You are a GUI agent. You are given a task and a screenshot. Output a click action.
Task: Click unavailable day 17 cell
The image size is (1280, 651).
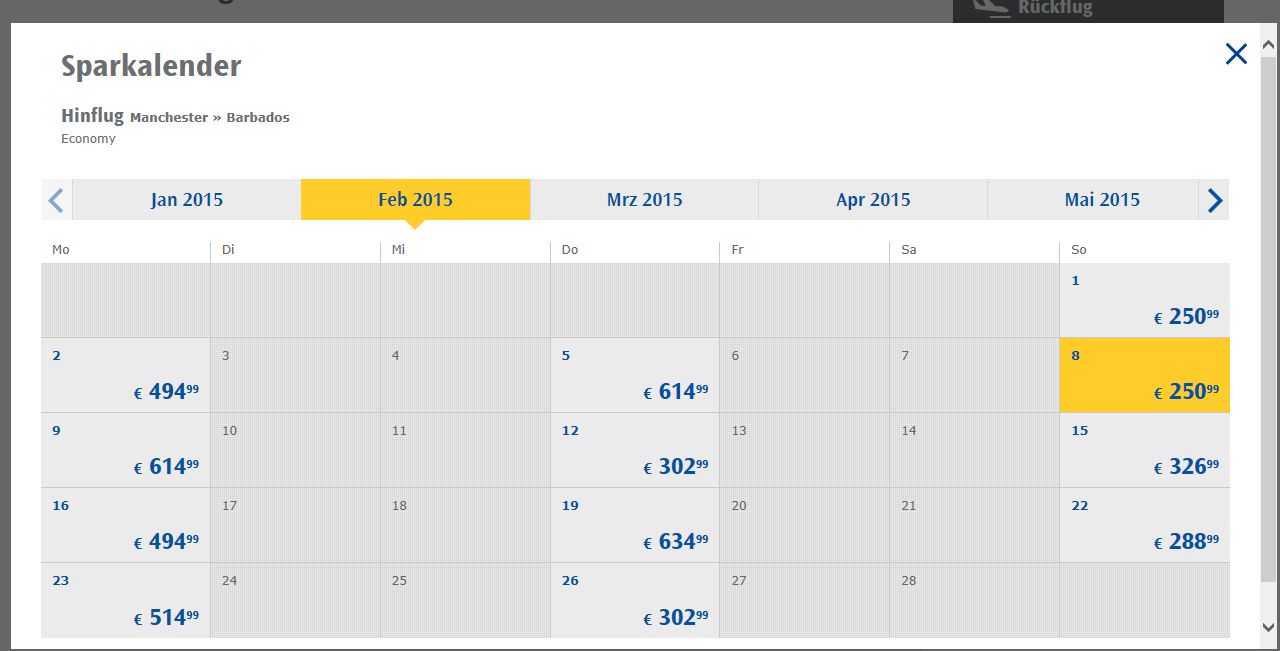pyautogui.click(x=296, y=525)
